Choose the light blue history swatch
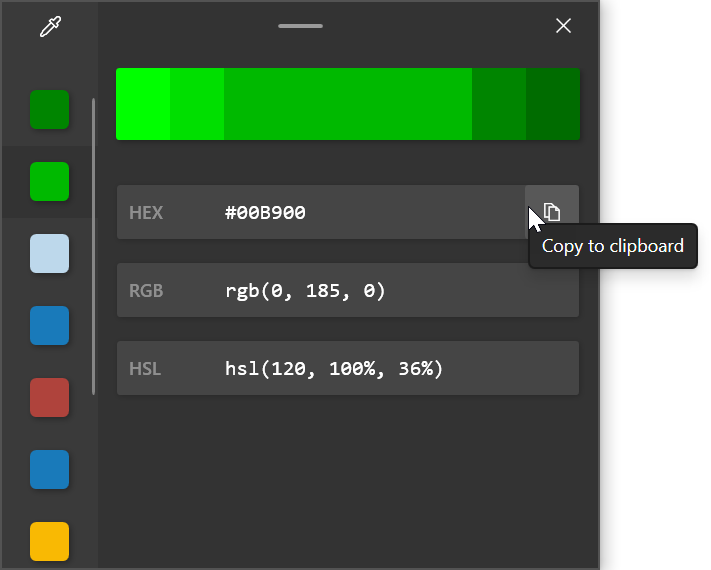This screenshot has width=711, height=570. pyautogui.click(x=49, y=253)
